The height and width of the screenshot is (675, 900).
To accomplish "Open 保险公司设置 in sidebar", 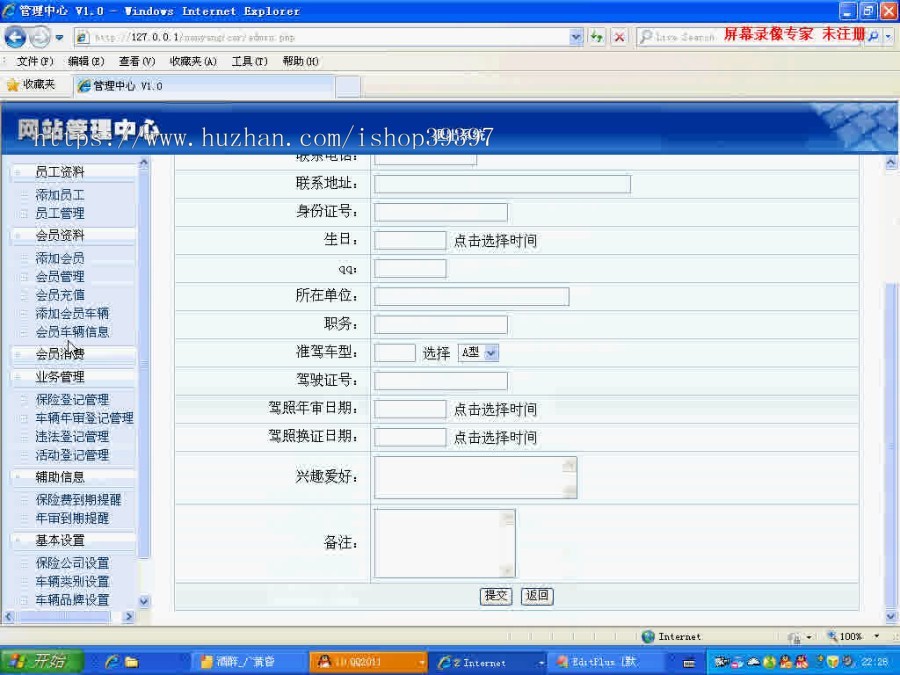I will click(x=72, y=564).
